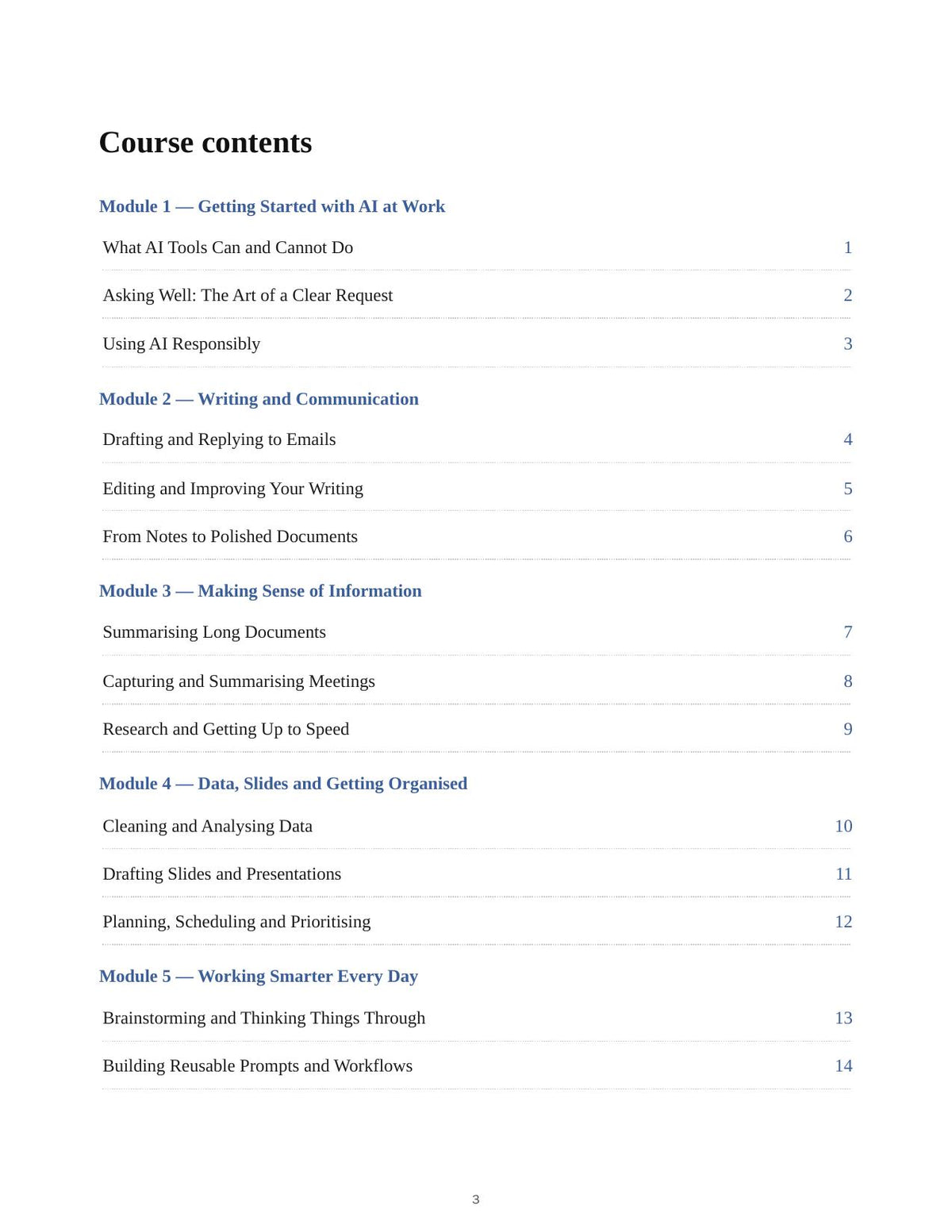Screen dimensions: 952x1232
Task: Click Module 1 Getting Started heading
Action: [272, 206]
